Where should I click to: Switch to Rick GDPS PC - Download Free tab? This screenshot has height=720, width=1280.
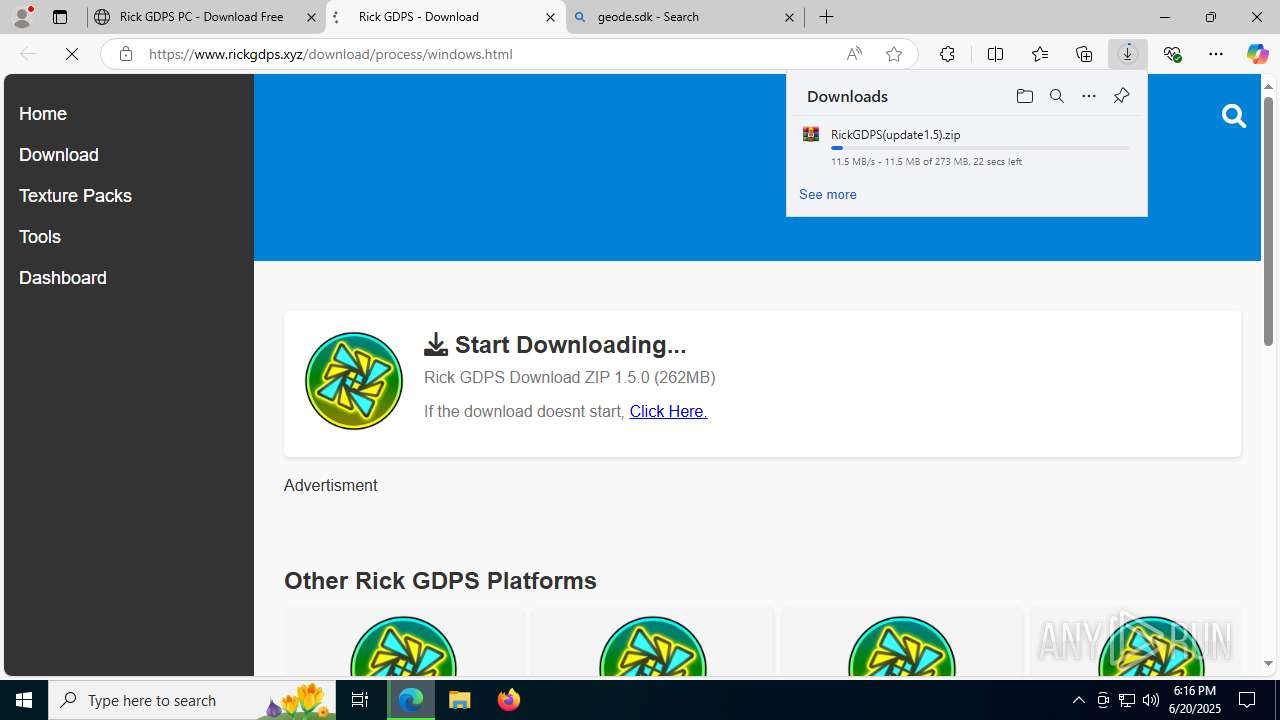coord(200,17)
